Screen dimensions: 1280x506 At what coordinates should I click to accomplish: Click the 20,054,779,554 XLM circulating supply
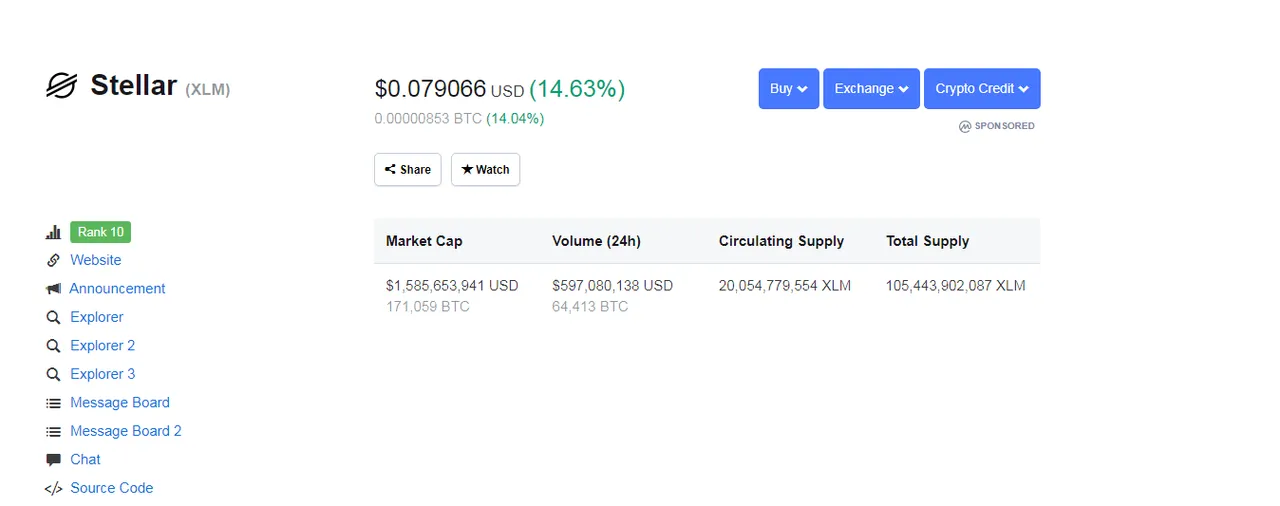[785, 285]
